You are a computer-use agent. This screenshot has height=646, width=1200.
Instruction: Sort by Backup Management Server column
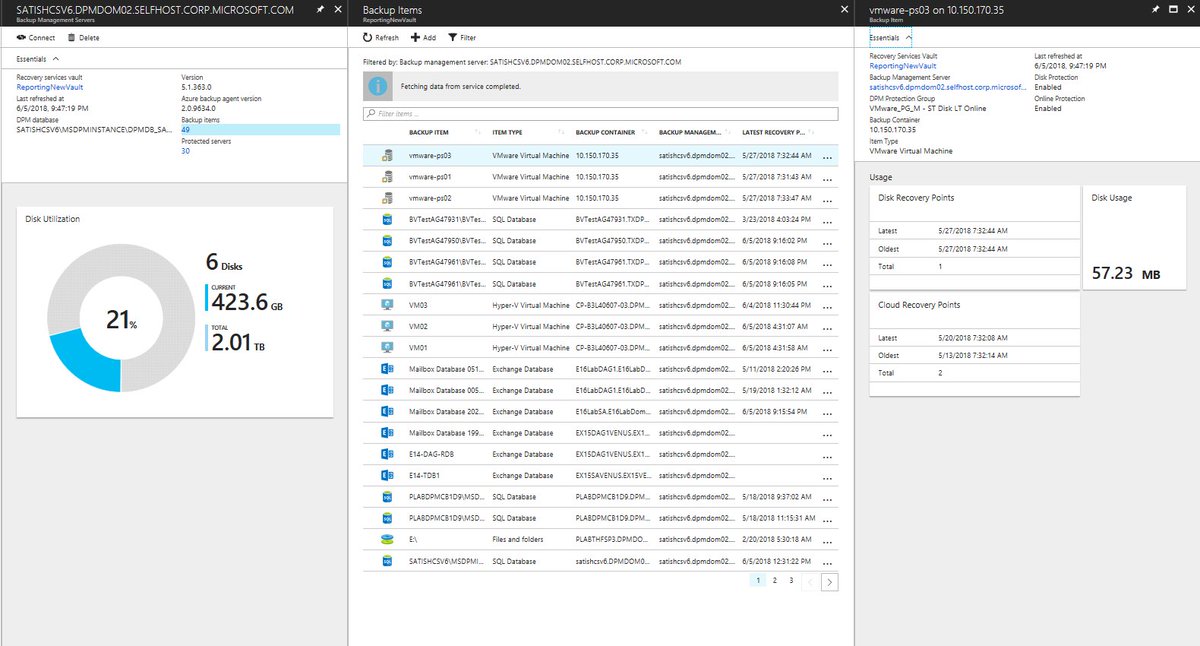coord(690,133)
